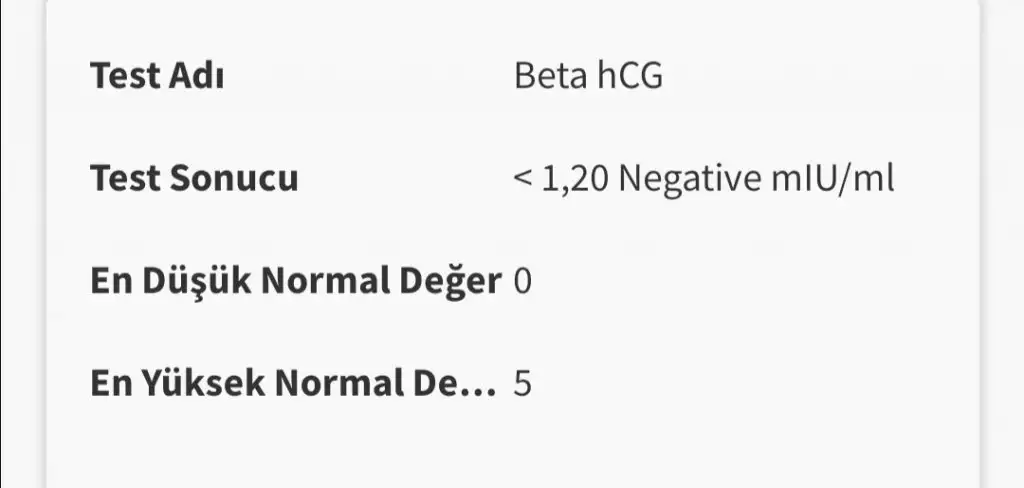Select the highest normal value 5
Screen dimensions: 1024x488
click(522, 384)
